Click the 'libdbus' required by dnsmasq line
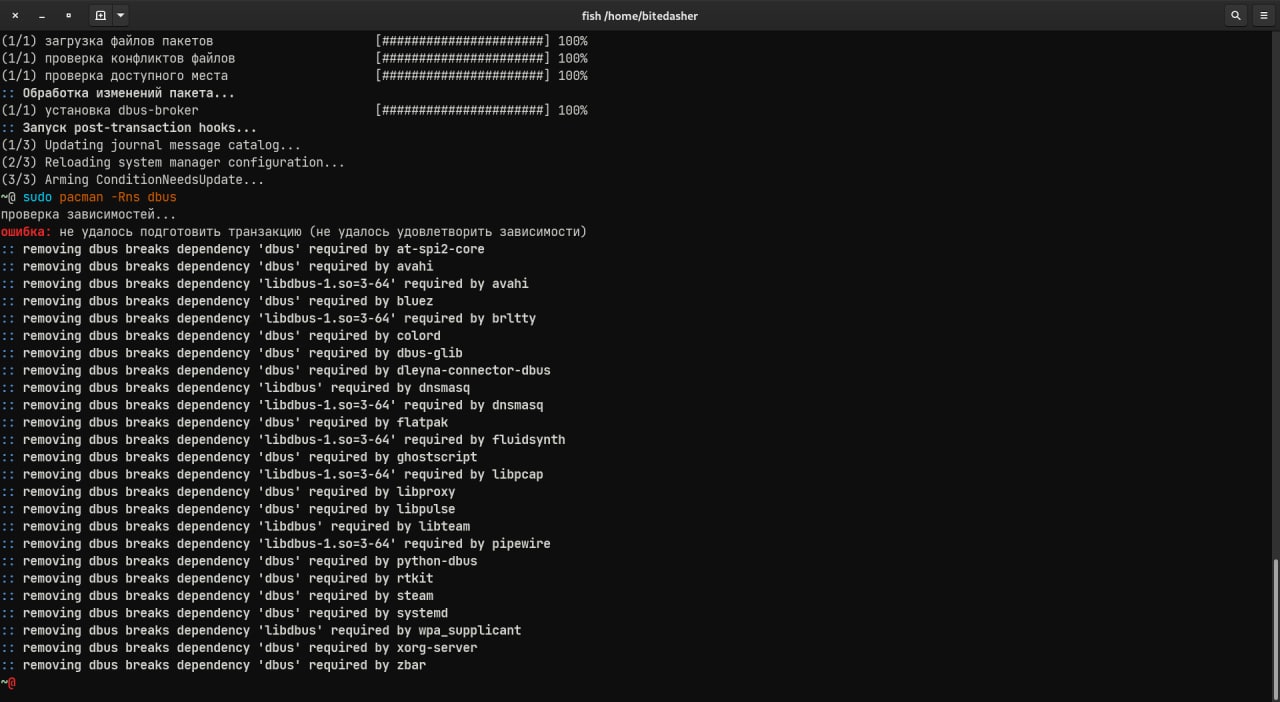This screenshot has height=702, width=1280. tap(235, 388)
